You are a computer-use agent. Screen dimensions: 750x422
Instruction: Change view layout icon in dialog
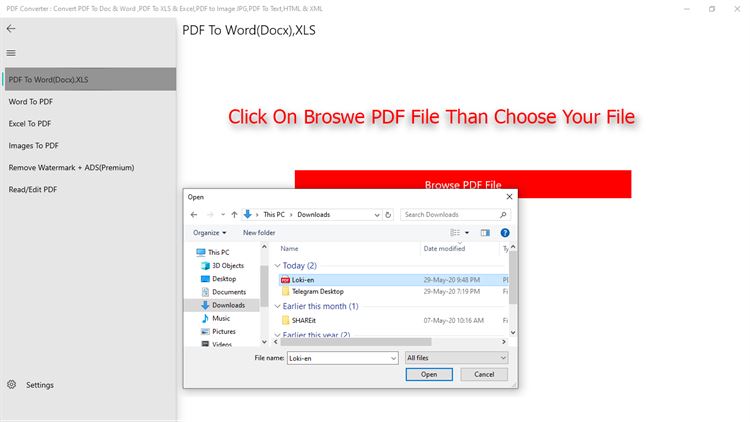pos(455,233)
